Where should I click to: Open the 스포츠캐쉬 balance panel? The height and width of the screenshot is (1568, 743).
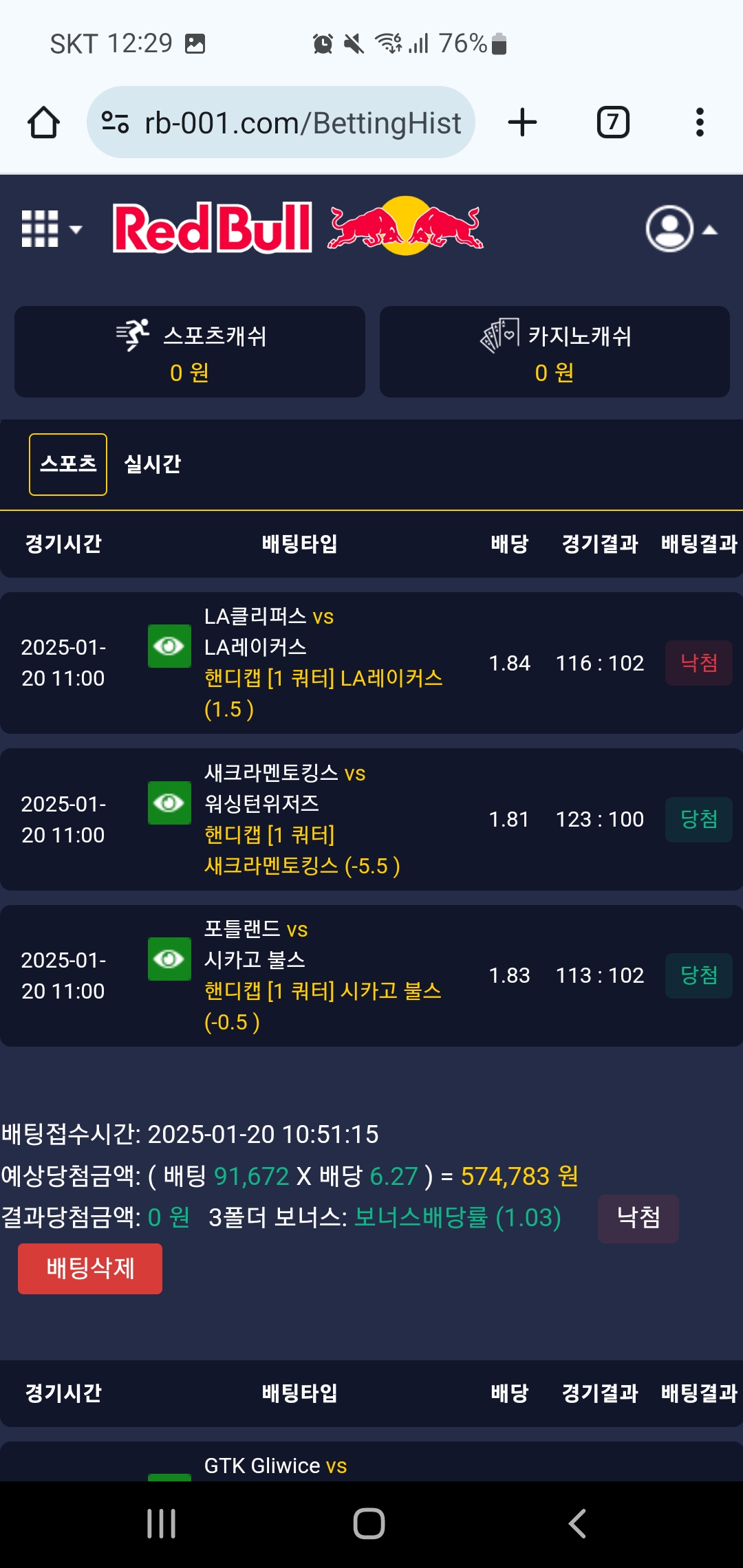pos(190,351)
